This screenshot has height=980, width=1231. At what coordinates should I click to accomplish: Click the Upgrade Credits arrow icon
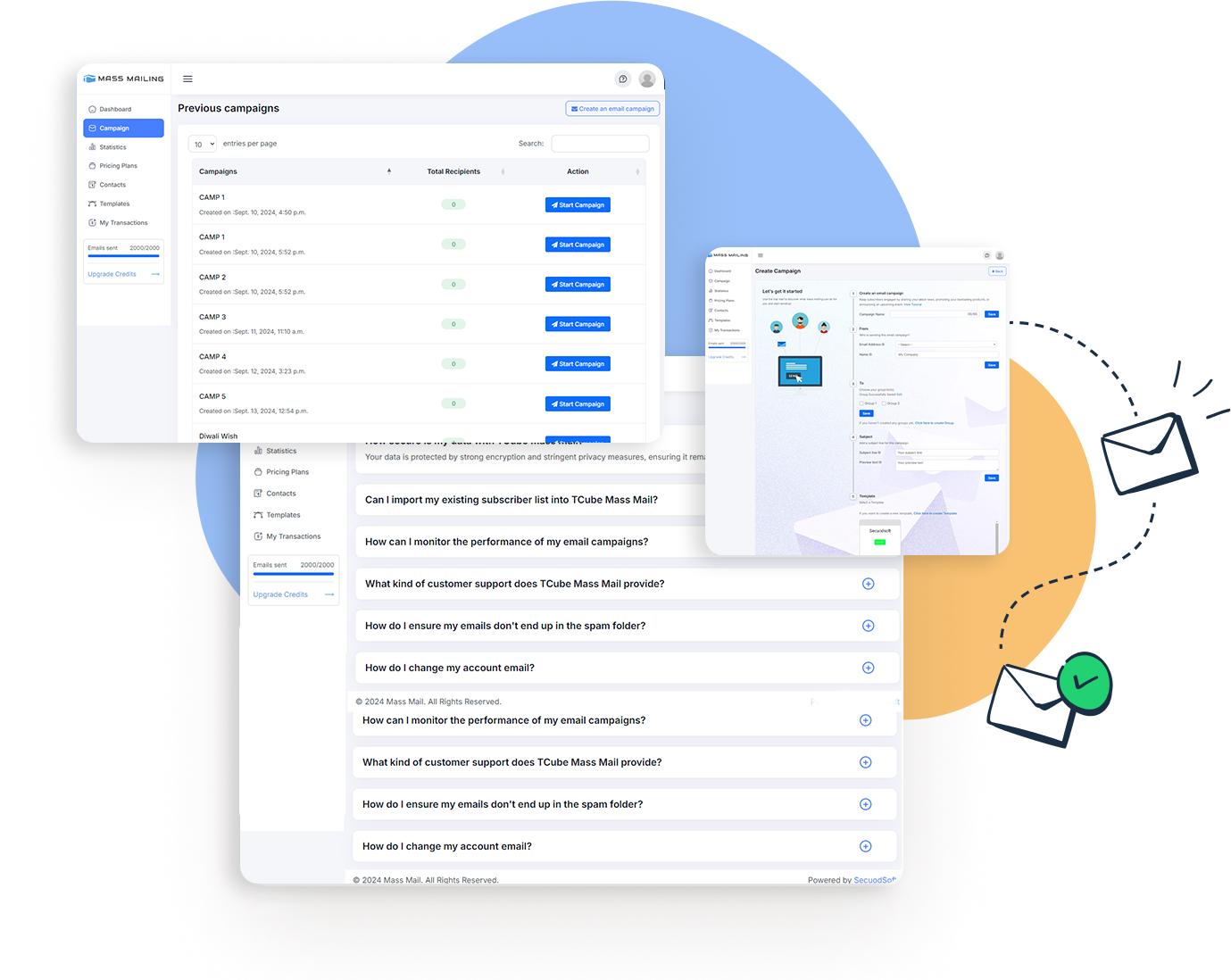155,274
